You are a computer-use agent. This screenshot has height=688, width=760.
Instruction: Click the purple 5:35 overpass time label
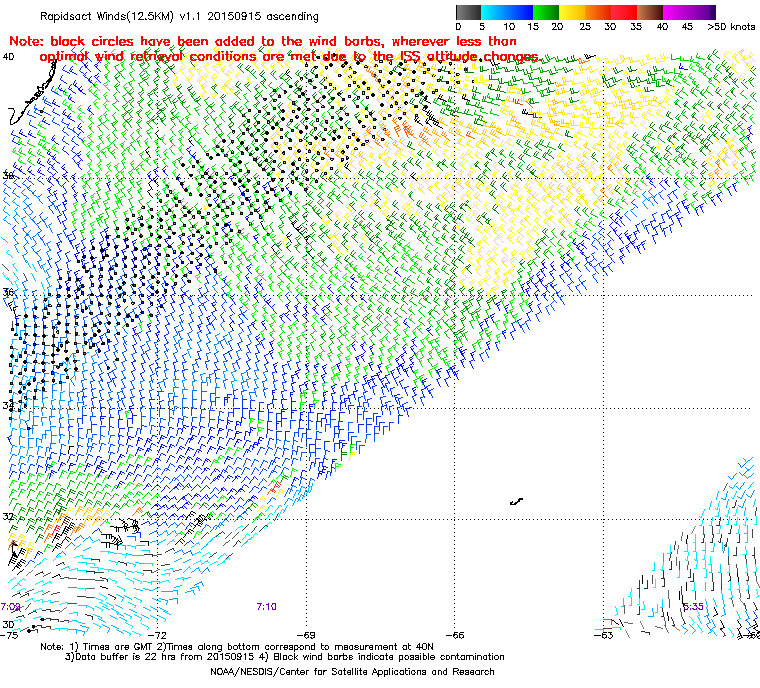point(693,607)
